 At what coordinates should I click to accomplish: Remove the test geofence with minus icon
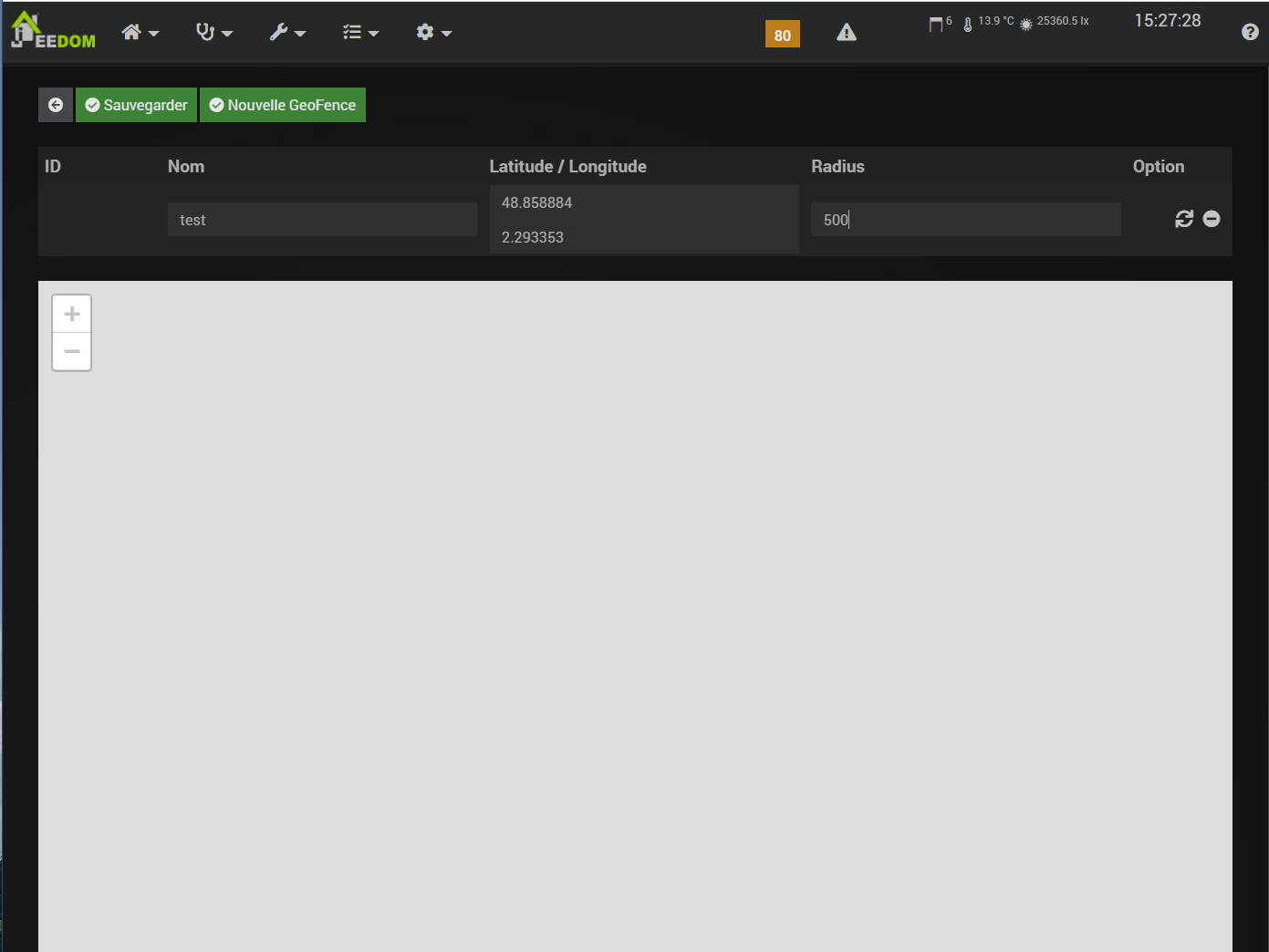[1212, 219]
